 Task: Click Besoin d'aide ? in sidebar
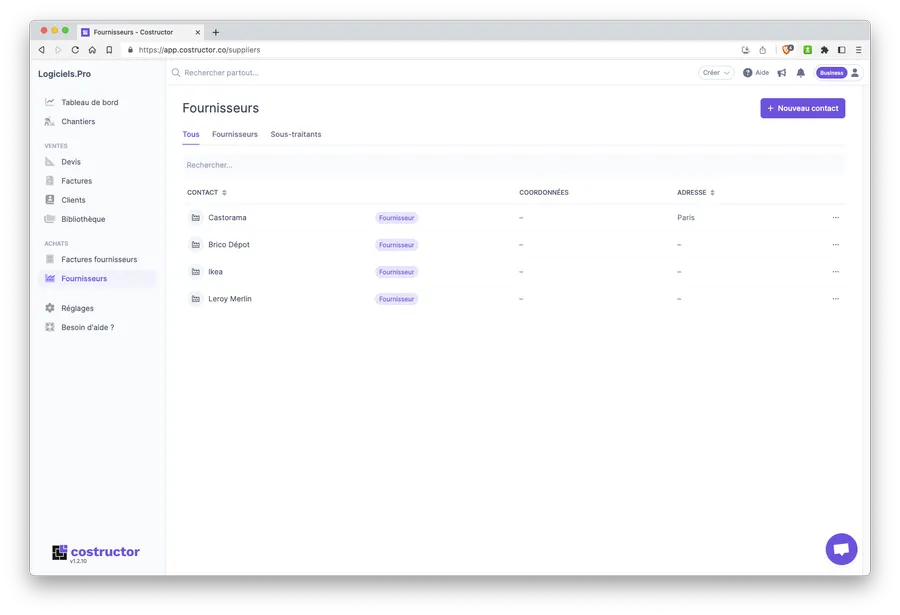tap(87, 327)
